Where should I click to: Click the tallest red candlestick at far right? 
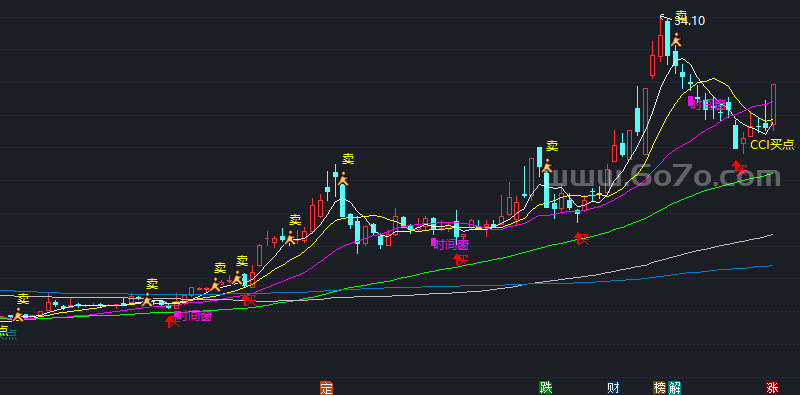point(773,105)
